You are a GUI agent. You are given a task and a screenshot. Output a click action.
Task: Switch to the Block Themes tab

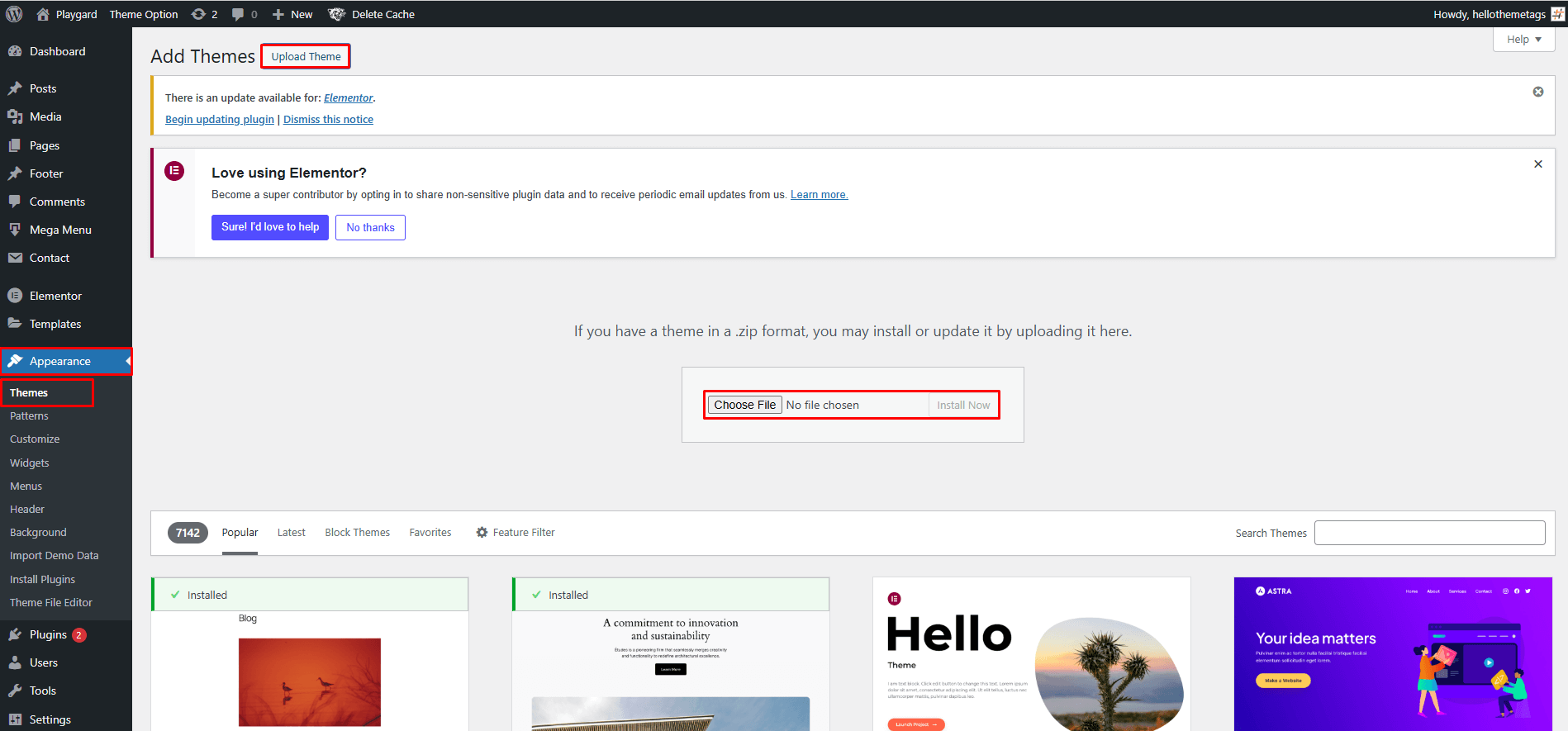(357, 533)
